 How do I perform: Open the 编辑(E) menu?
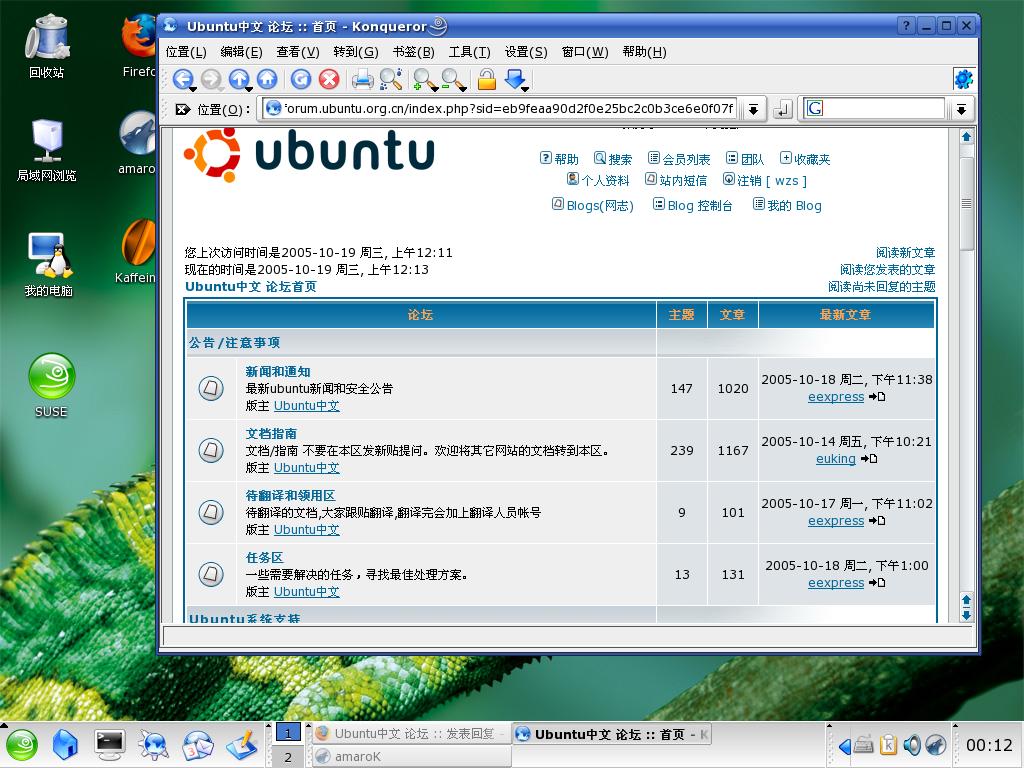pyautogui.click(x=242, y=52)
